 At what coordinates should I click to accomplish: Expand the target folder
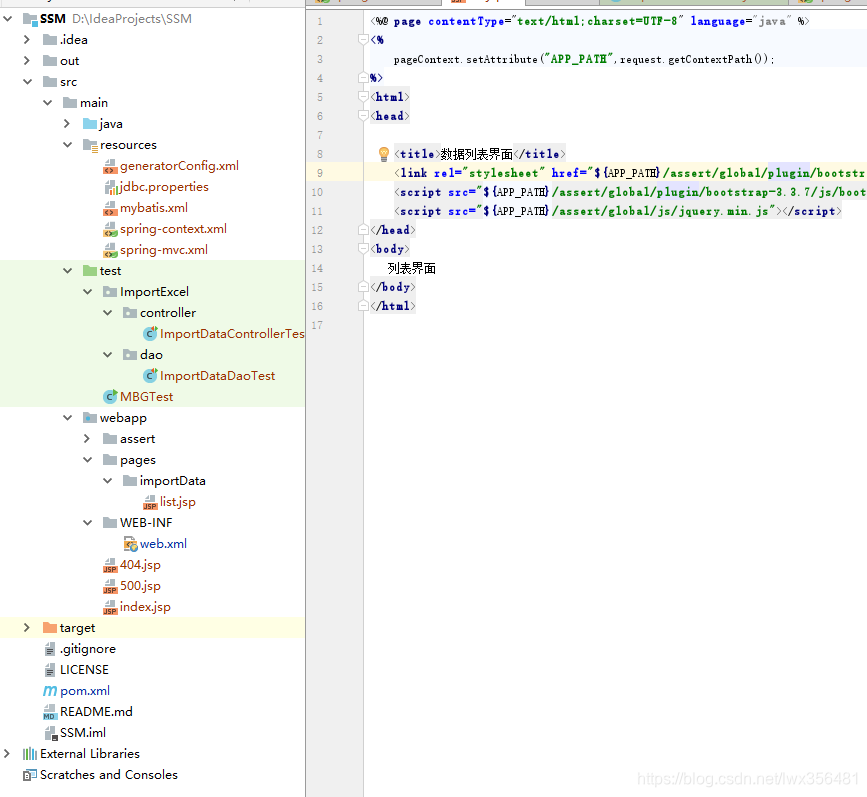click(27, 628)
